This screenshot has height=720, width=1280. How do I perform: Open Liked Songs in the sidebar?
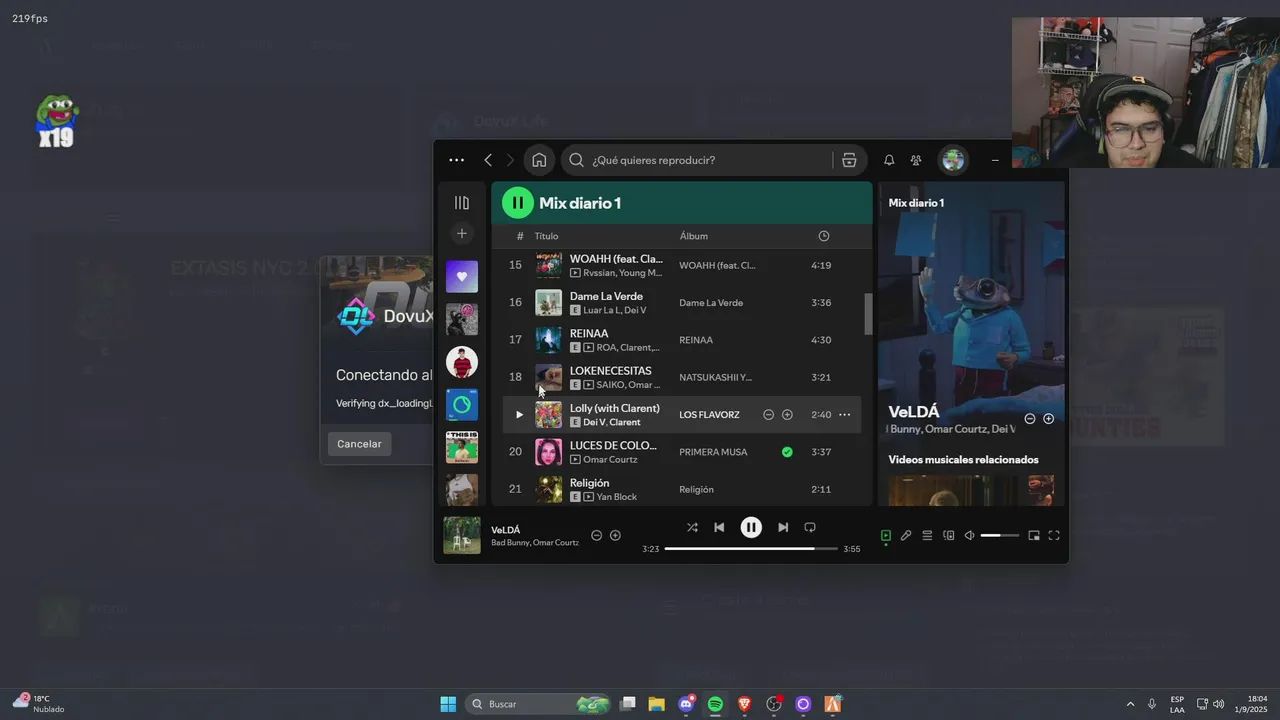(x=462, y=276)
